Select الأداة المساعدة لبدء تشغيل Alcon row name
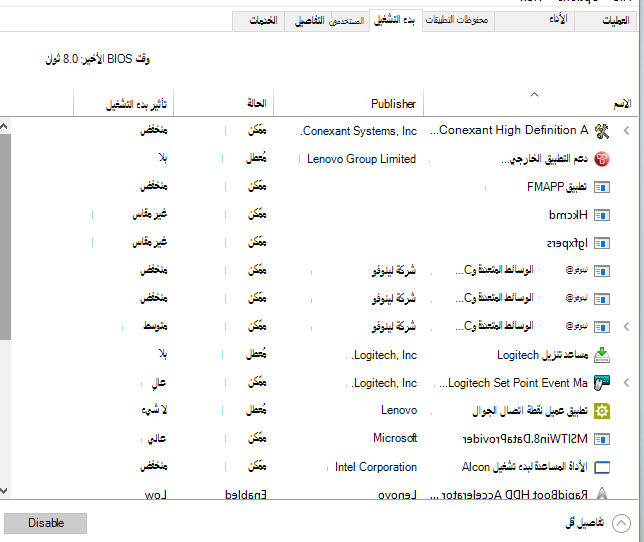This screenshot has height=542, width=644. [x=524, y=467]
